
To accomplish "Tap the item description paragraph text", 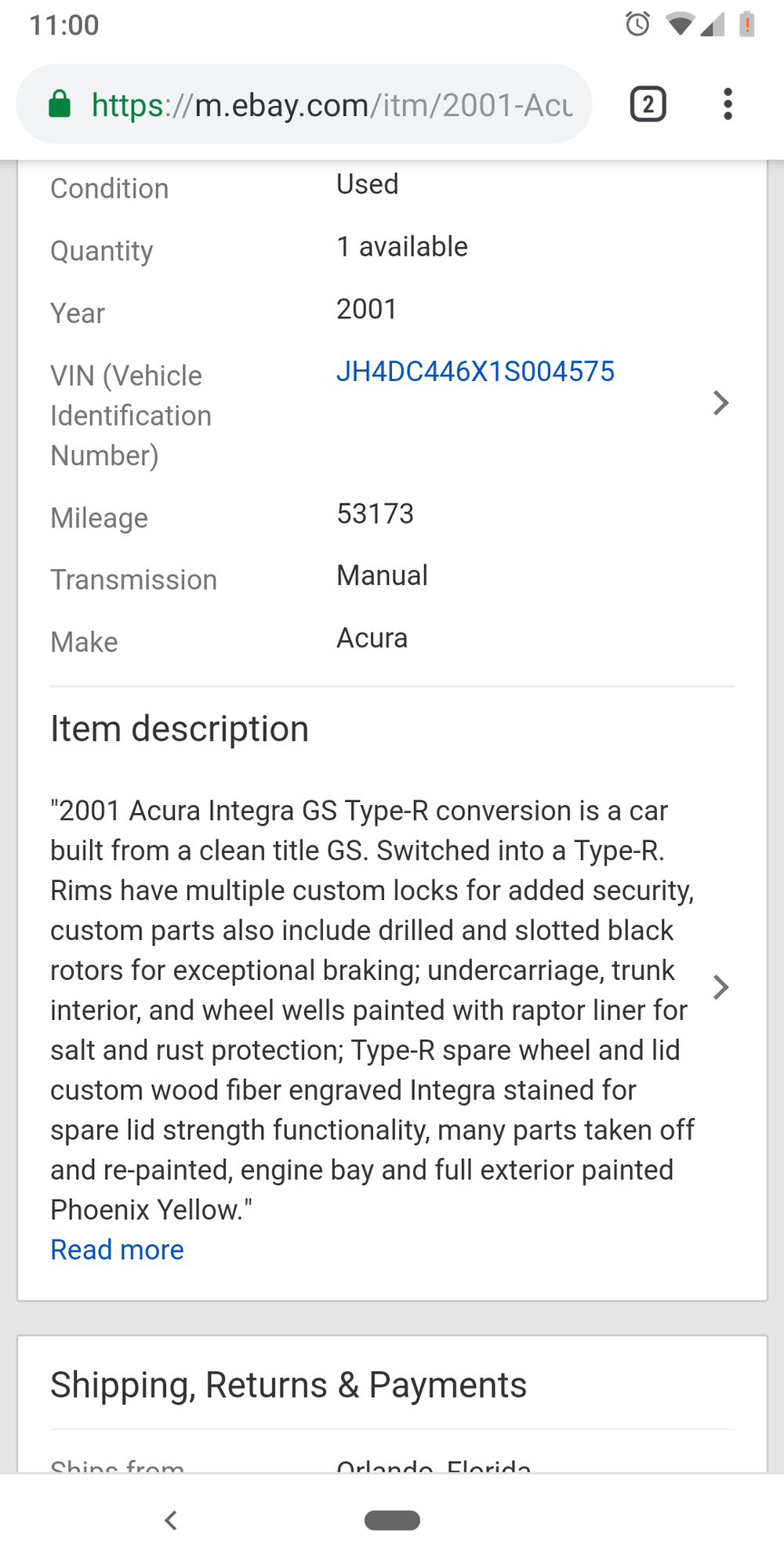I will pos(372,1010).
